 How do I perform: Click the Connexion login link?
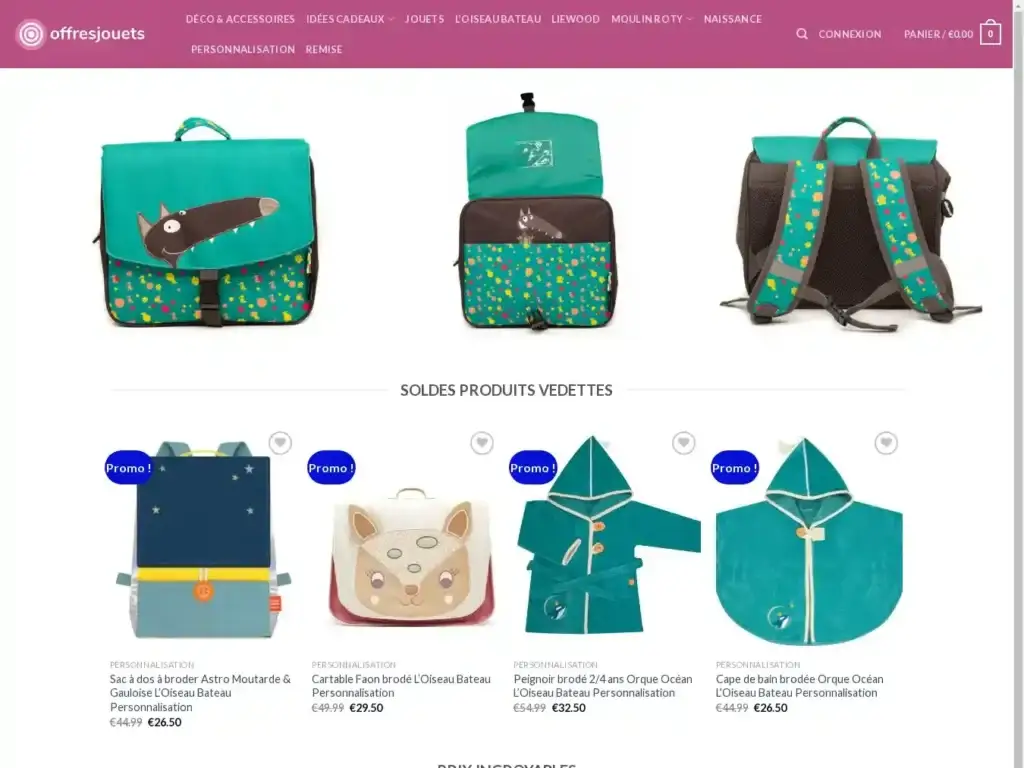(850, 34)
